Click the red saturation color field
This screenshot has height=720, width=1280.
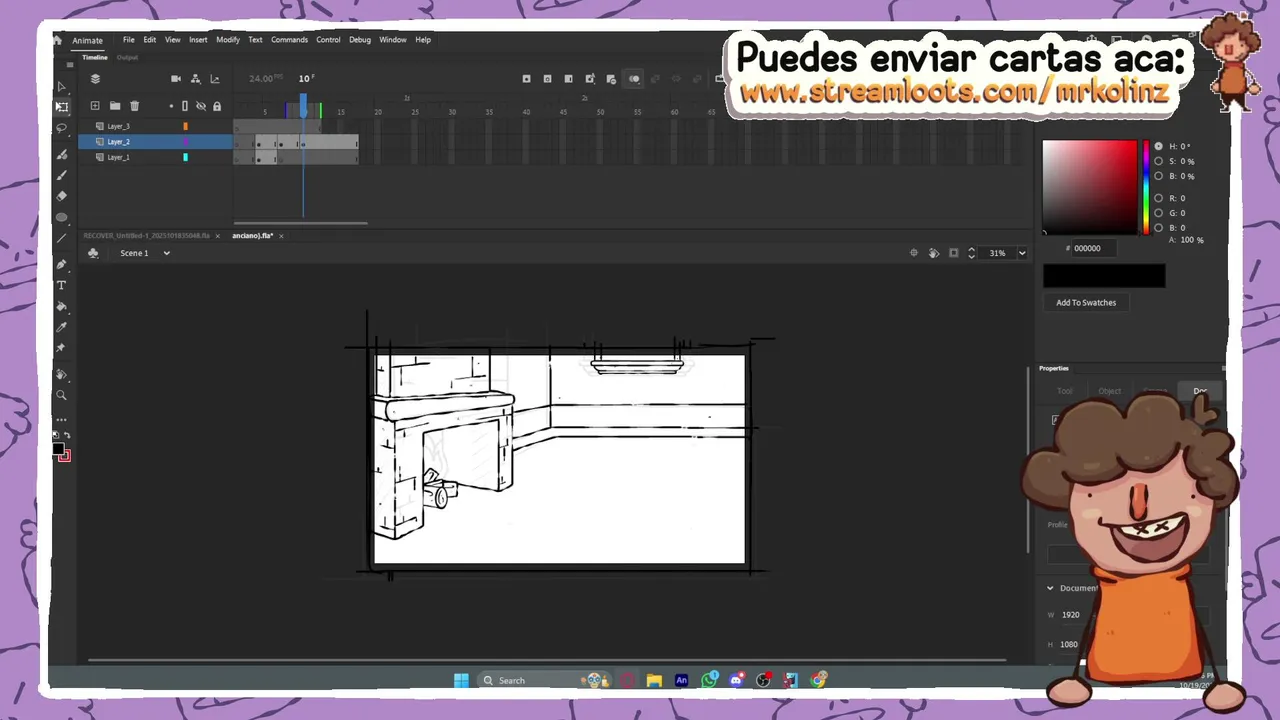[1090, 187]
